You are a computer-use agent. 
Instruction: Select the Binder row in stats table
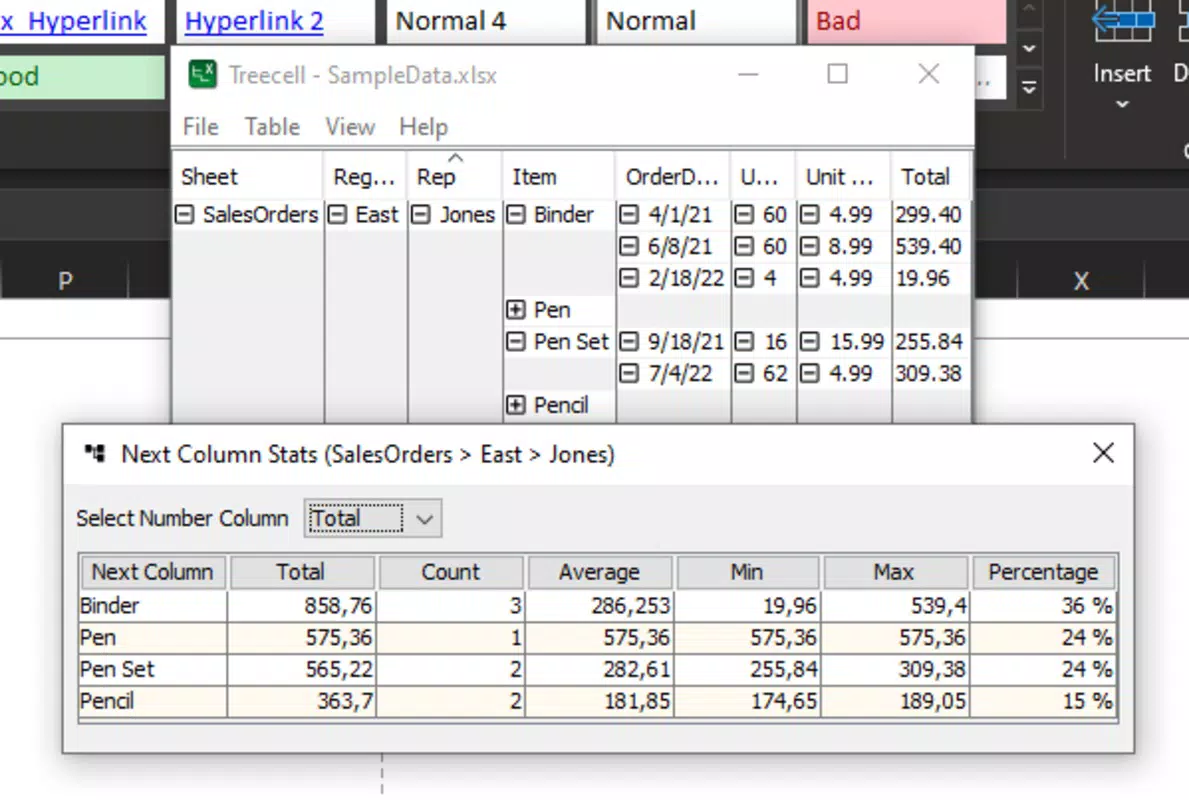pos(598,606)
